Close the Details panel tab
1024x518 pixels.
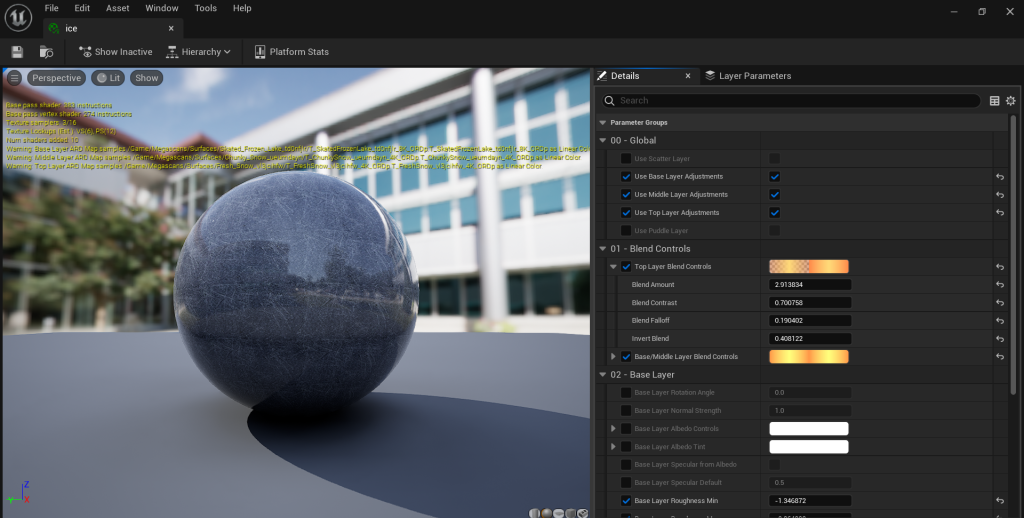pos(688,76)
